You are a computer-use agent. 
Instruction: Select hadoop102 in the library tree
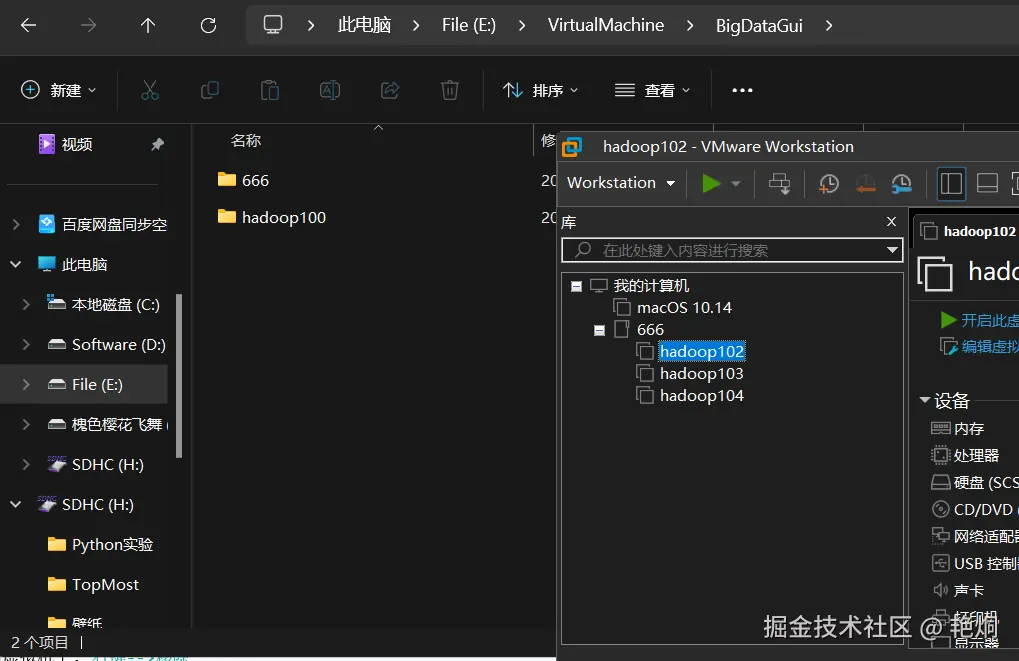coord(702,352)
